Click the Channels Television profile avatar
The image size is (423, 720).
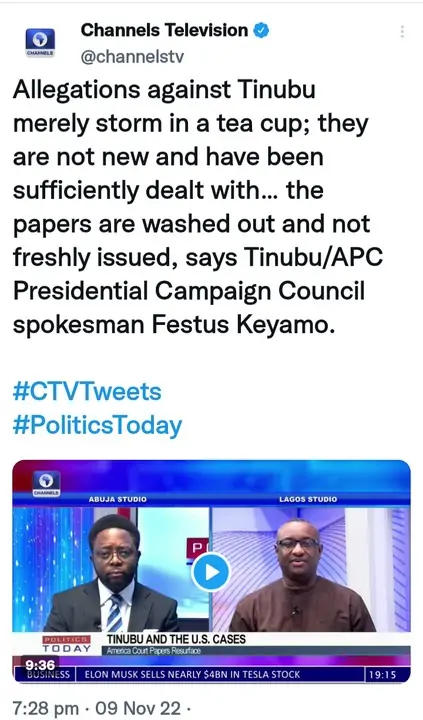point(40,42)
